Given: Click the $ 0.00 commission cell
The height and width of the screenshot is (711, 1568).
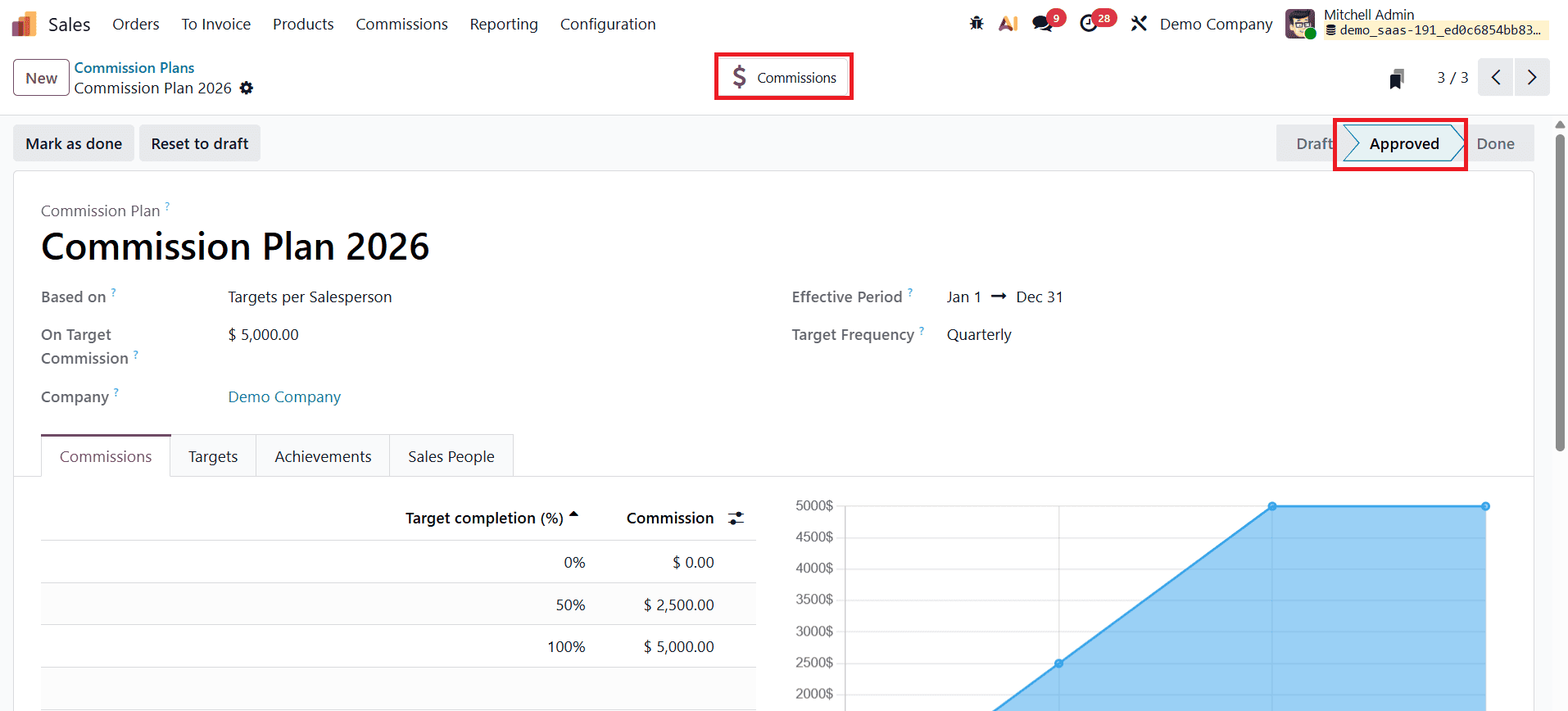Looking at the screenshot, I should (x=693, y=562).
